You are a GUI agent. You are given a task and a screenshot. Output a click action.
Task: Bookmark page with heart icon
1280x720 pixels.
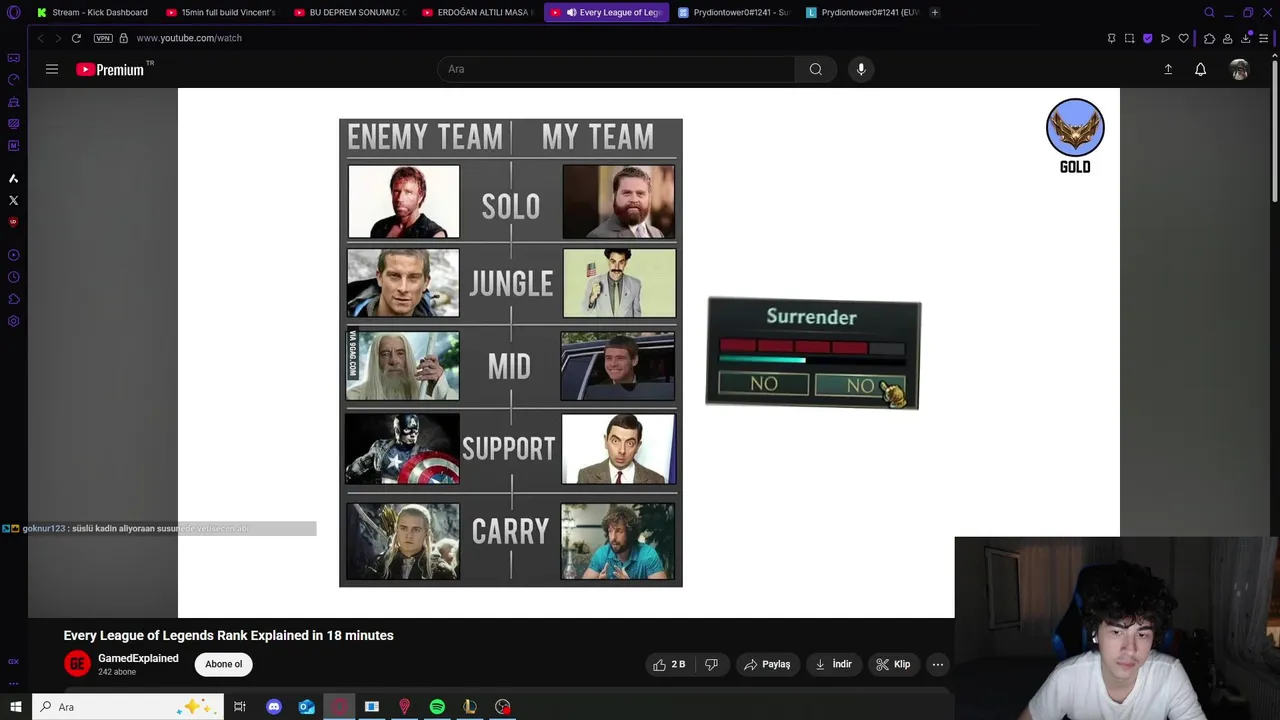(1183, 38)
